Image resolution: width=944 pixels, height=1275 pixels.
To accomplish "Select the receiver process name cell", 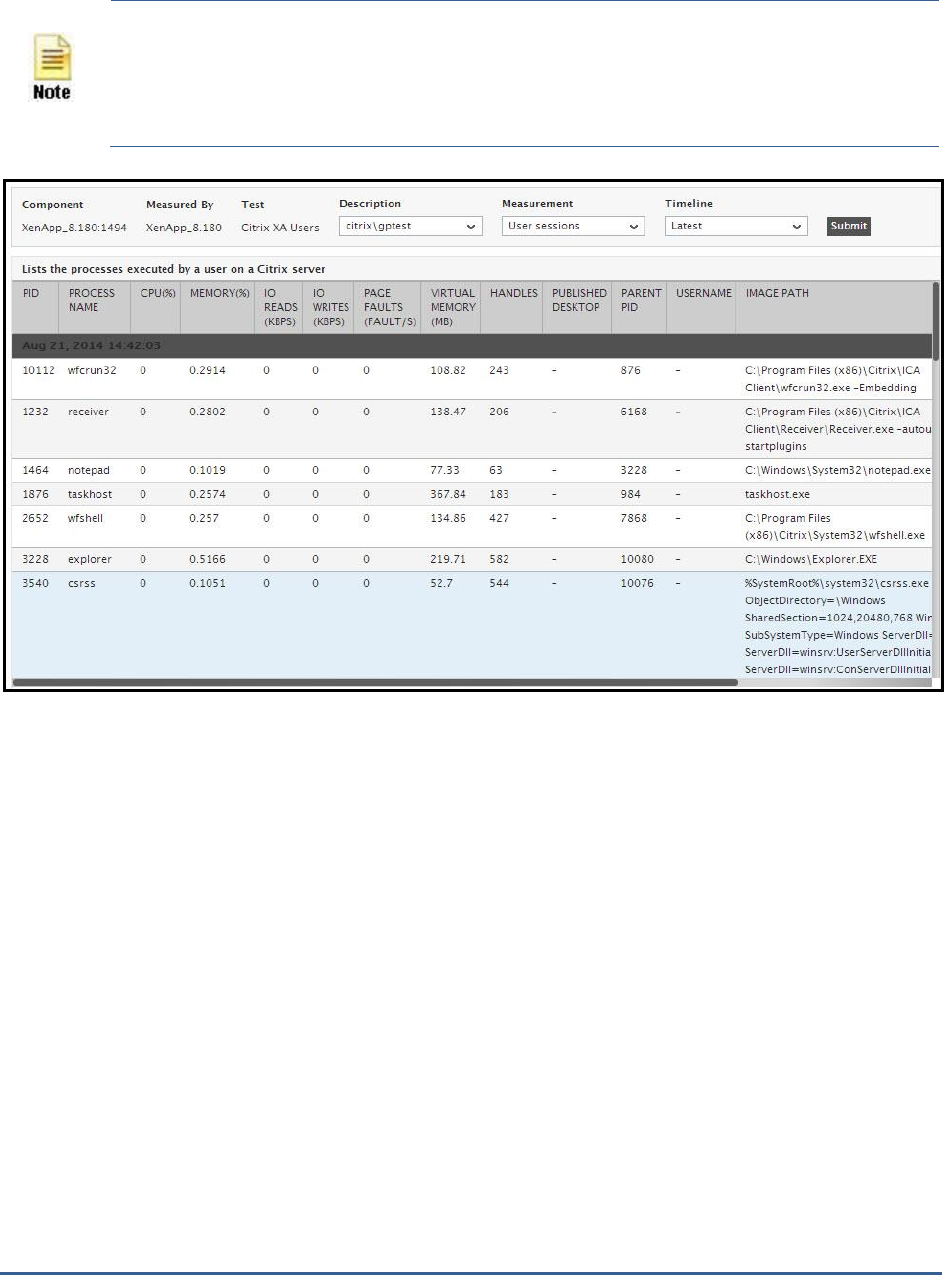I will coord(87,411).
